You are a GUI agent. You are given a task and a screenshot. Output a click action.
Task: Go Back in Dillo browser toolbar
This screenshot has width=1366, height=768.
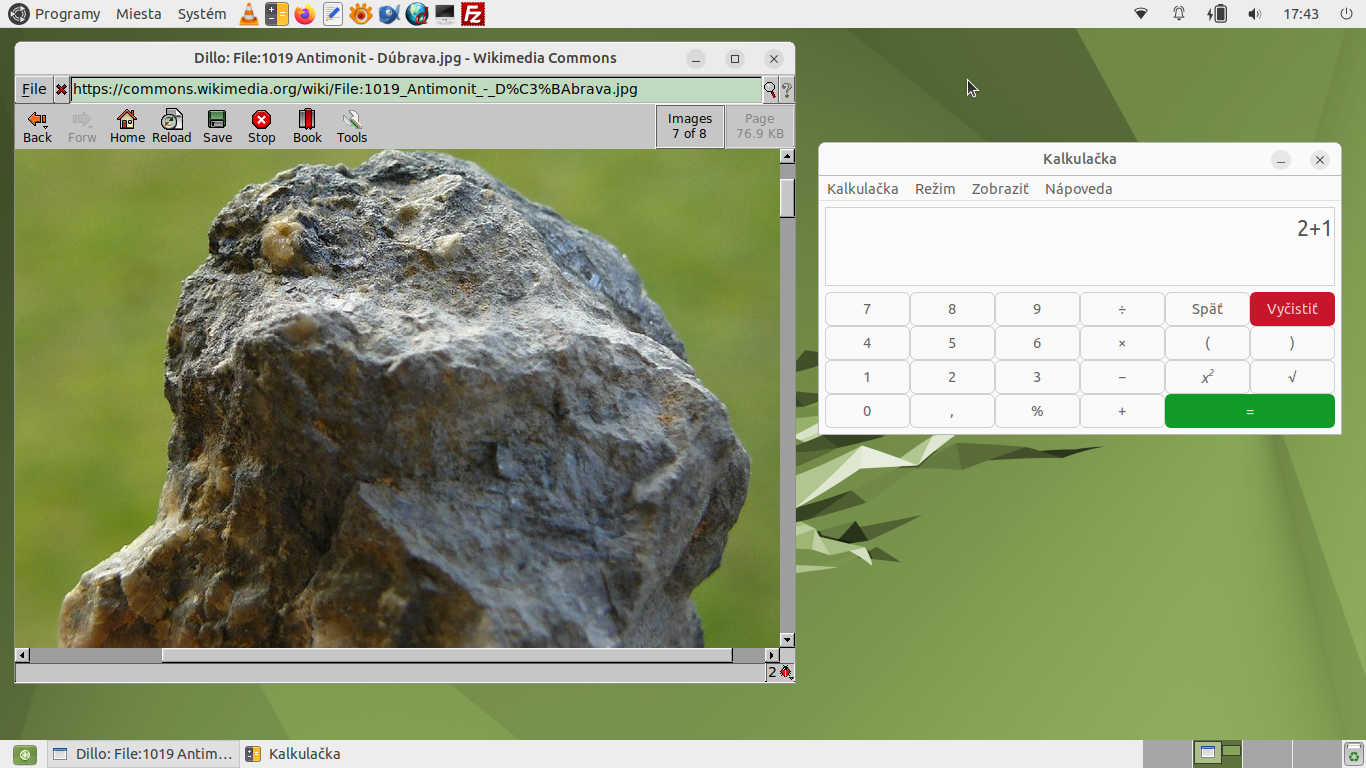(37, 127)
